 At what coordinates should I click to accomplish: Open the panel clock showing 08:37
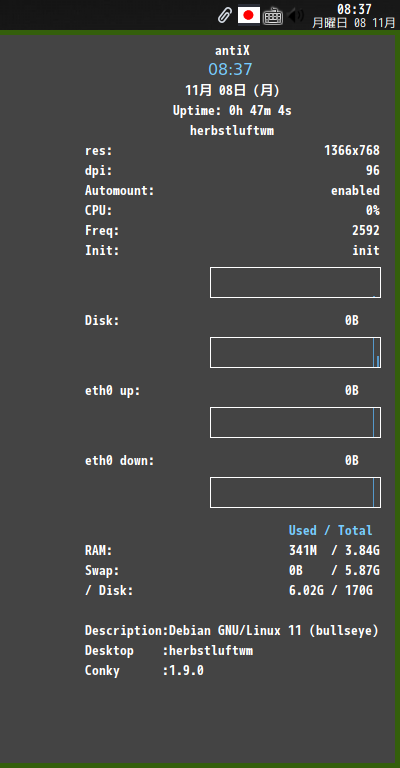[x=354, y=9]
